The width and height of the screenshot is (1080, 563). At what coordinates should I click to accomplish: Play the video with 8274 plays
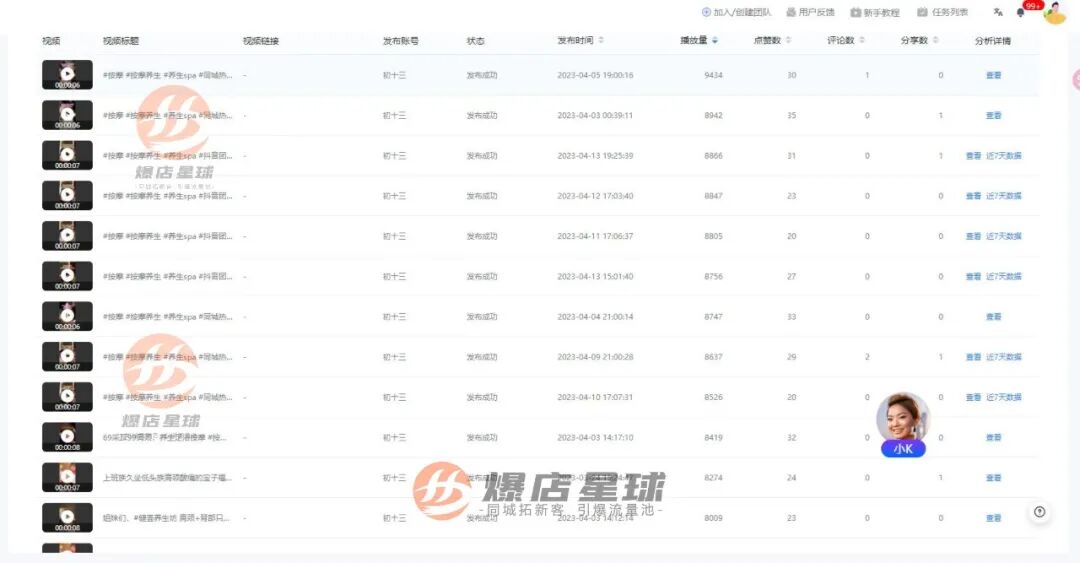pos(67,478)
